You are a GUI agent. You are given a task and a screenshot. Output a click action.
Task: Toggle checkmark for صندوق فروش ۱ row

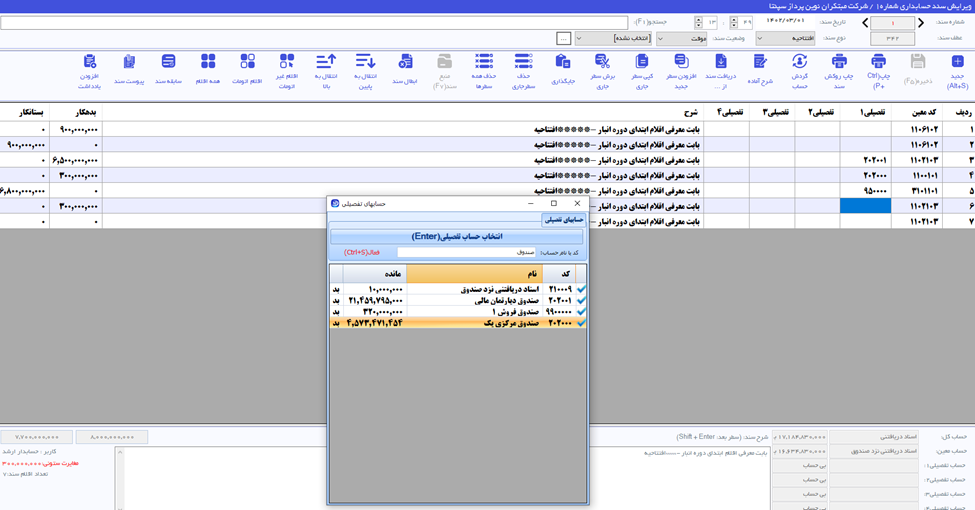(x=581, y=312)
